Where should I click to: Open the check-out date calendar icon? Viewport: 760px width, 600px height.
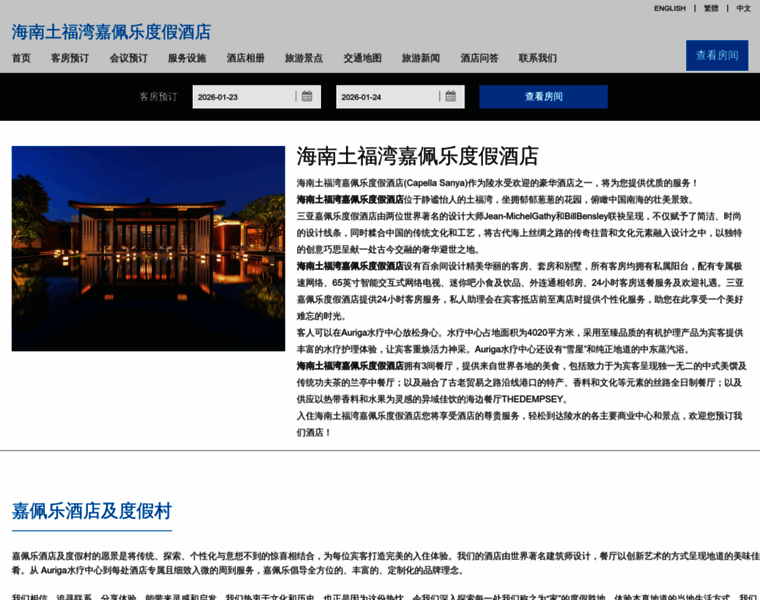tap(450, 96)
